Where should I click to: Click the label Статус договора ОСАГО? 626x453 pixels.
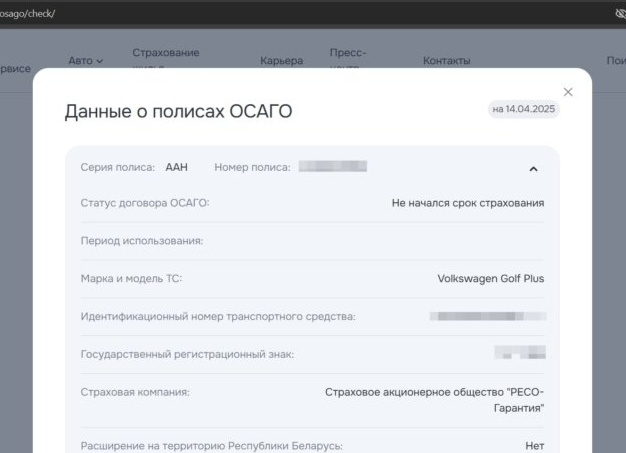pyautogui.click(x=145, y=203)
